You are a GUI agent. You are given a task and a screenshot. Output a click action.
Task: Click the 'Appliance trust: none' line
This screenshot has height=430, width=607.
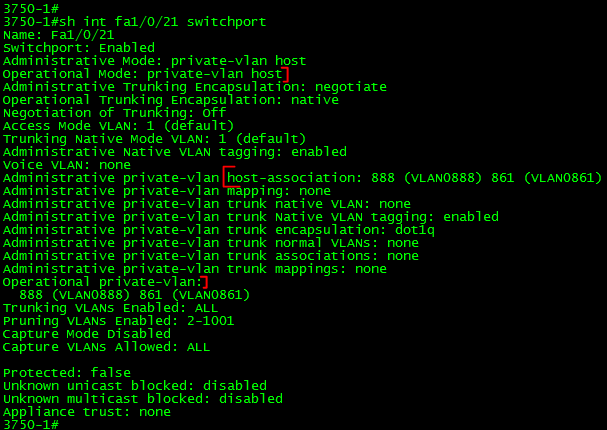(x=87, y=411)
